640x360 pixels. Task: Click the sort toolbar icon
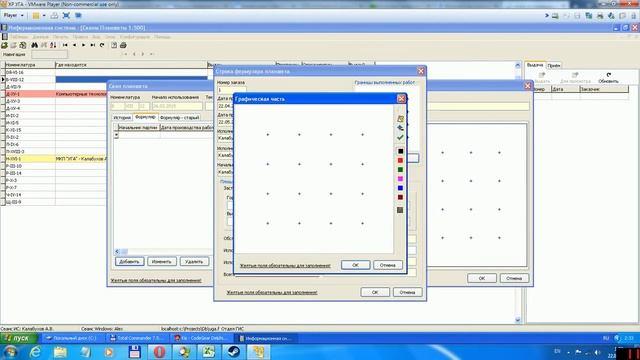pyautogui.click(x=53, y=45)
